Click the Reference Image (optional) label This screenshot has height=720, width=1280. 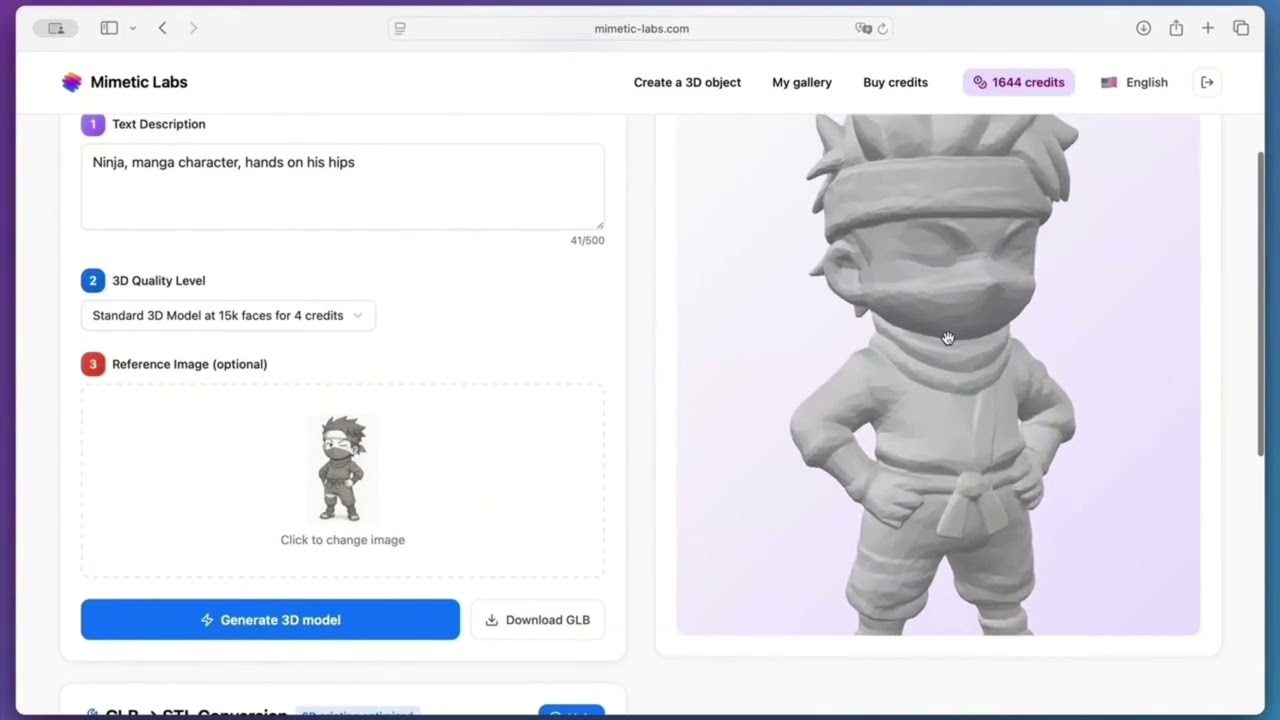coord(189,364)
